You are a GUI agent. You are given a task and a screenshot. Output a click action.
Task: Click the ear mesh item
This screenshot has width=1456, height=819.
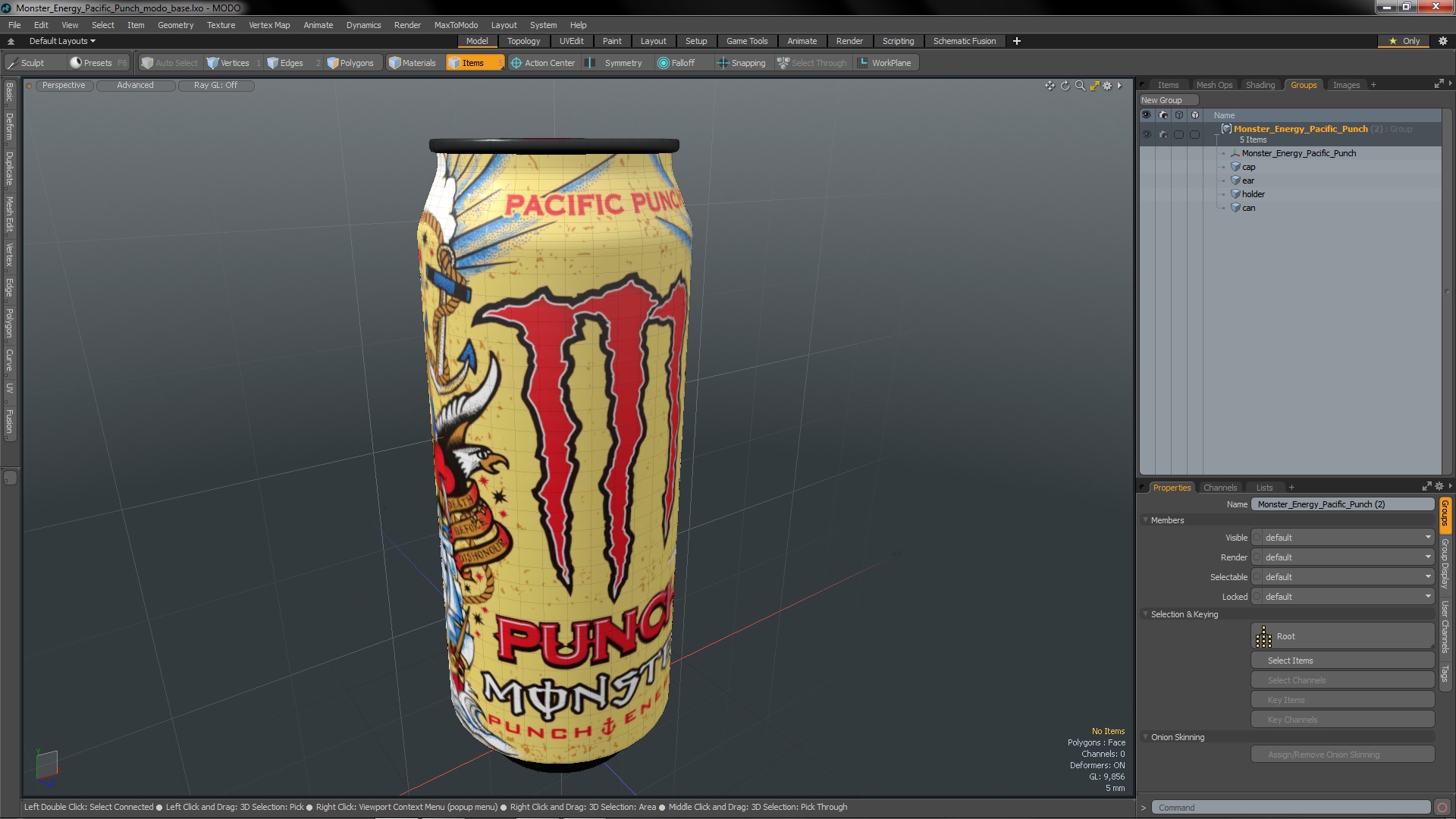[1247, 180]
